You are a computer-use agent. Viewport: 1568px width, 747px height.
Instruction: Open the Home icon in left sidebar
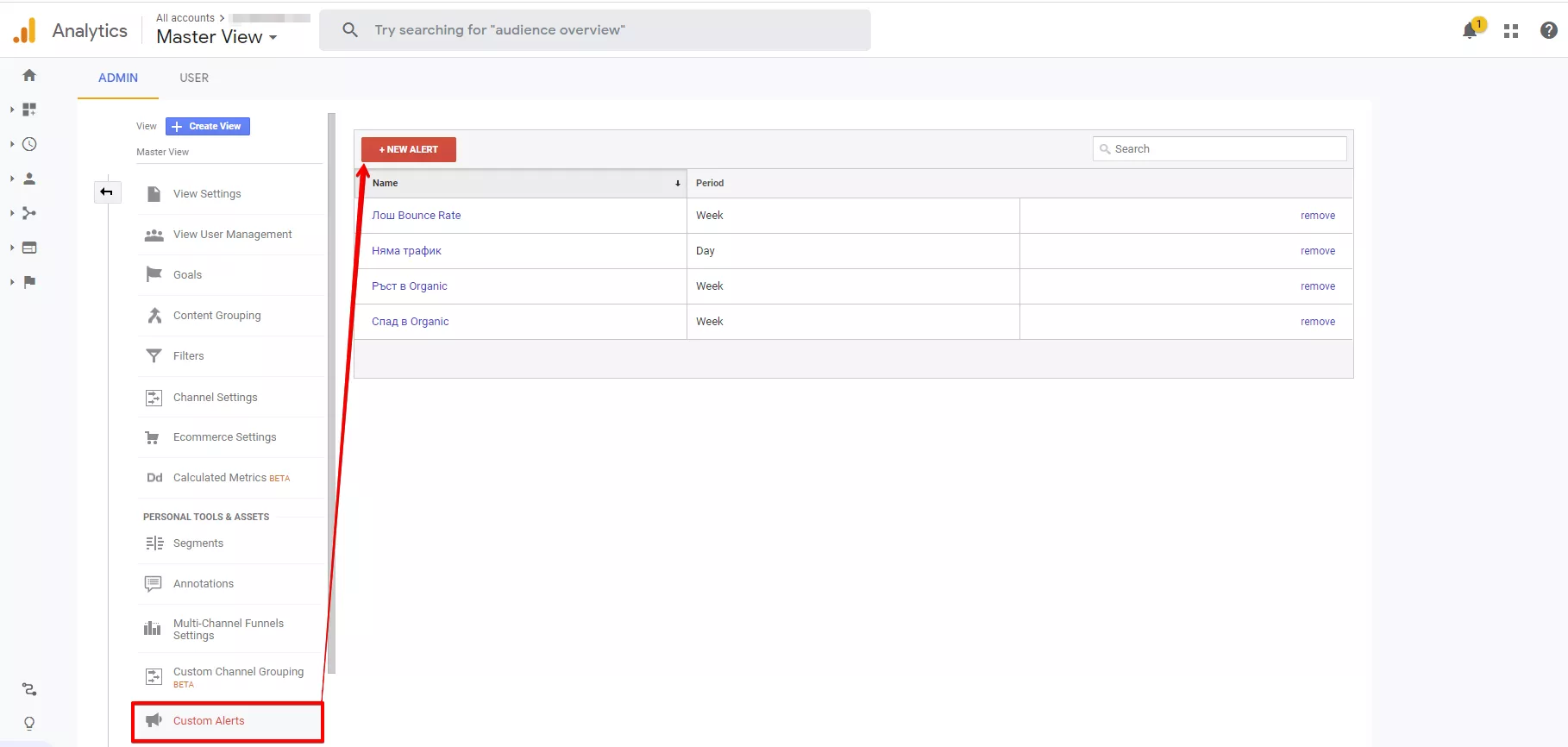[x=29, y=75]
